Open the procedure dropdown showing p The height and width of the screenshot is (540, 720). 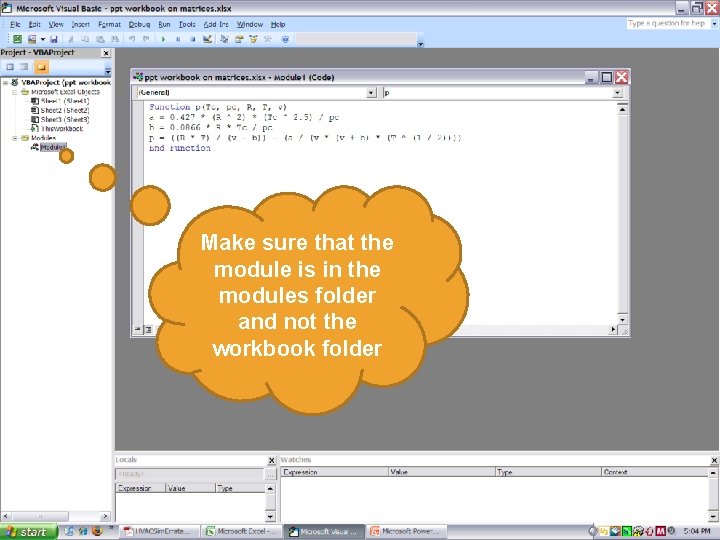[x=617, y=93]
